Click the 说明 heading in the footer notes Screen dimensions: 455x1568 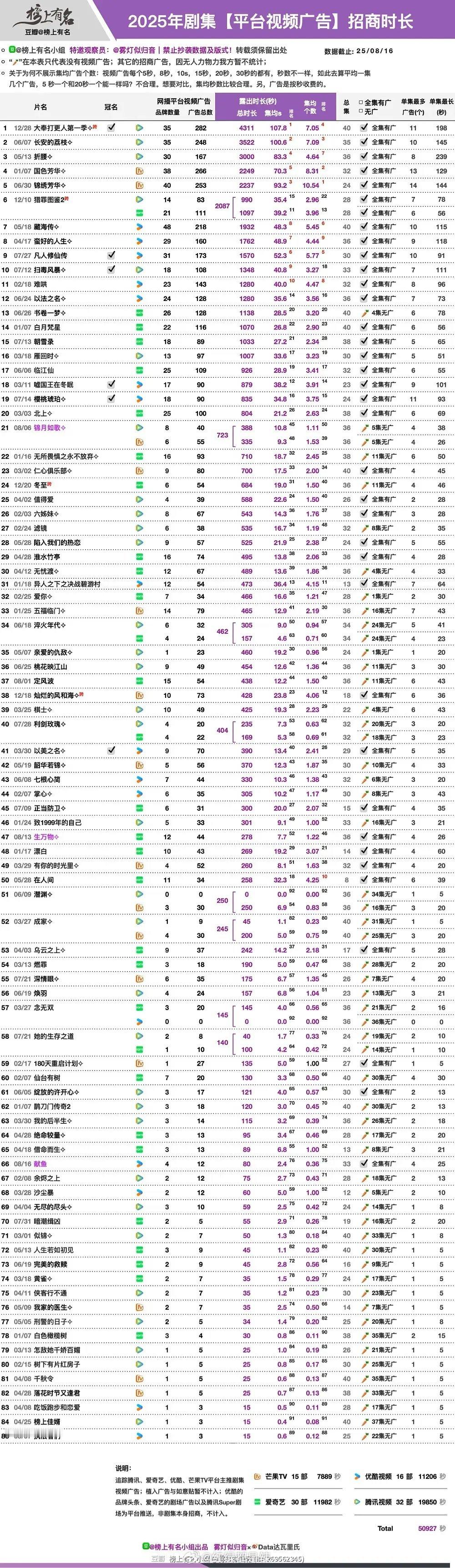(122, 1468)
